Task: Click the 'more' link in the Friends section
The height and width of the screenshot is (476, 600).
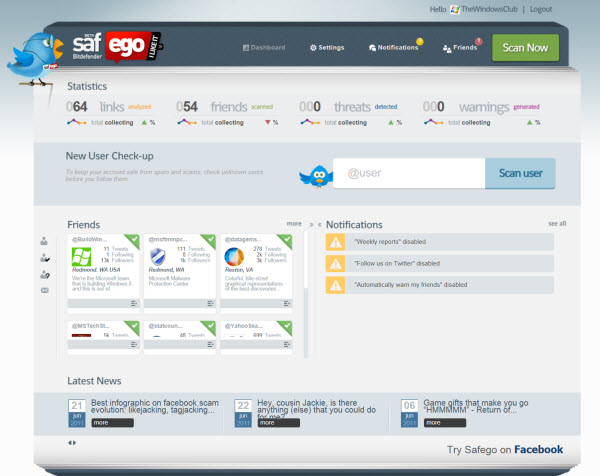Action: 294,223
